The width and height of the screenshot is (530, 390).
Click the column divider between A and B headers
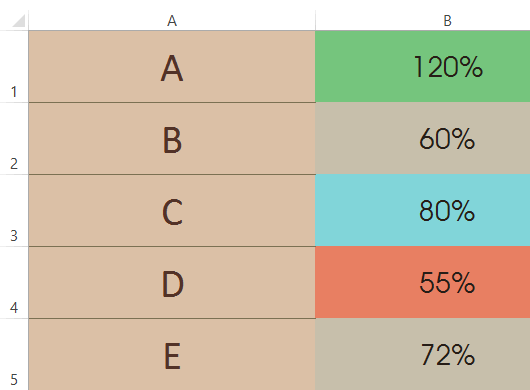[x=315, y=20]
